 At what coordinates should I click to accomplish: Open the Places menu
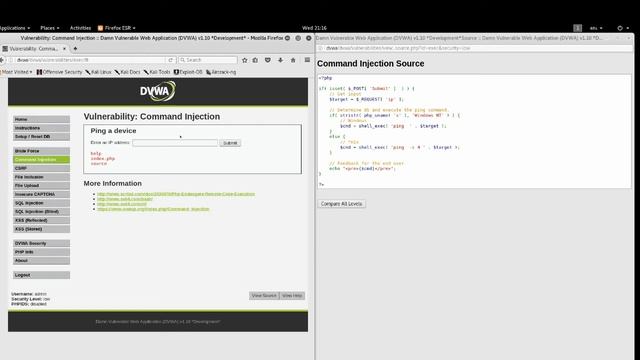[50, 28]
